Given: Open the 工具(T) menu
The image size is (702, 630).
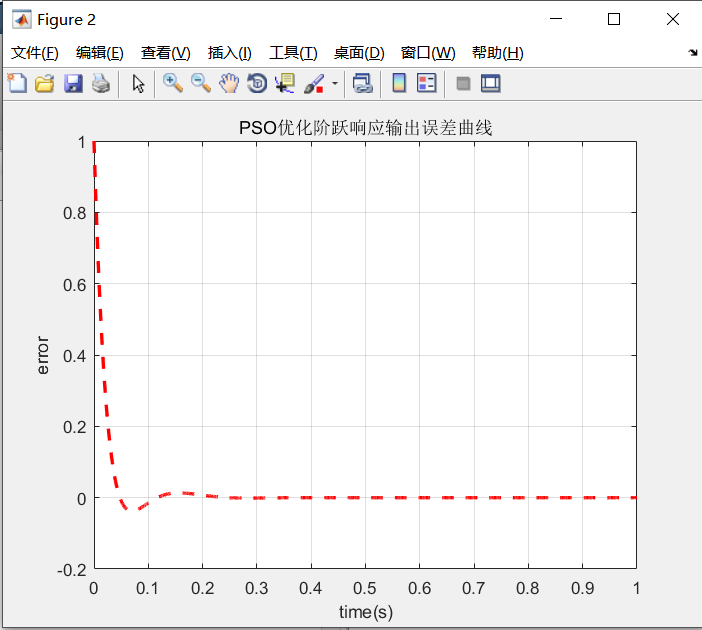Looking at the screenshot, I should pyautogui.click(x=293, y=53).
